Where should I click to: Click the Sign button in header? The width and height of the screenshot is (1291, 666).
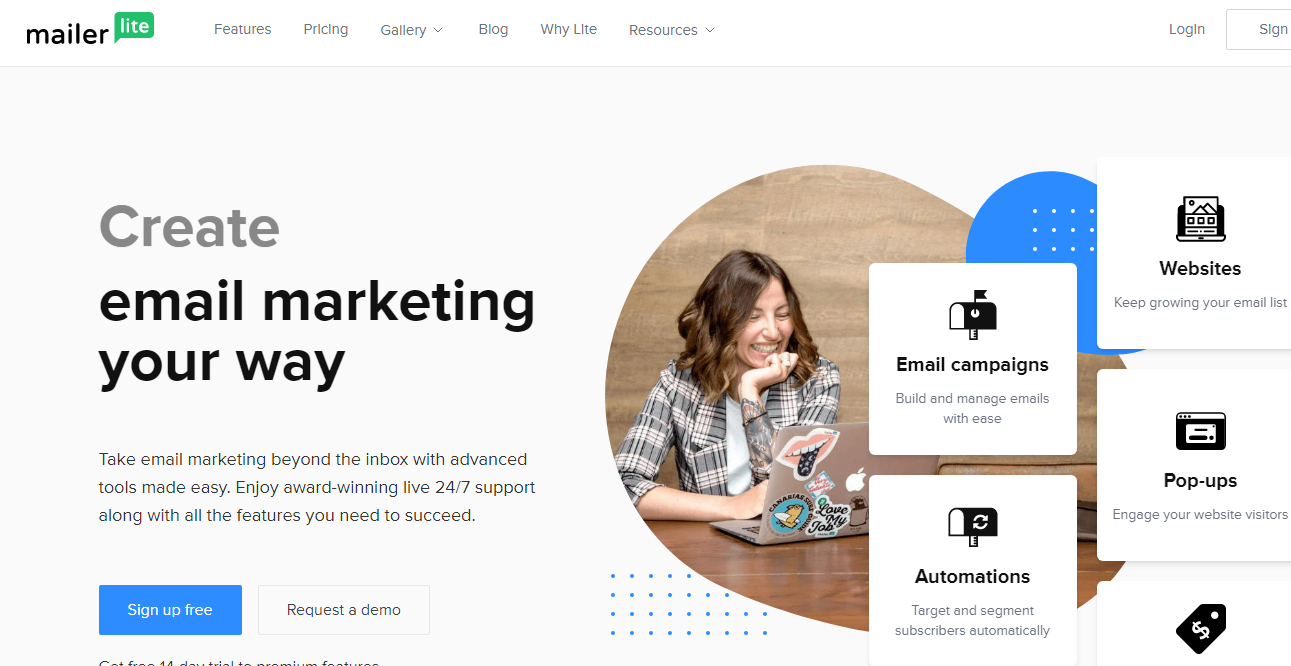point(1259,29)
